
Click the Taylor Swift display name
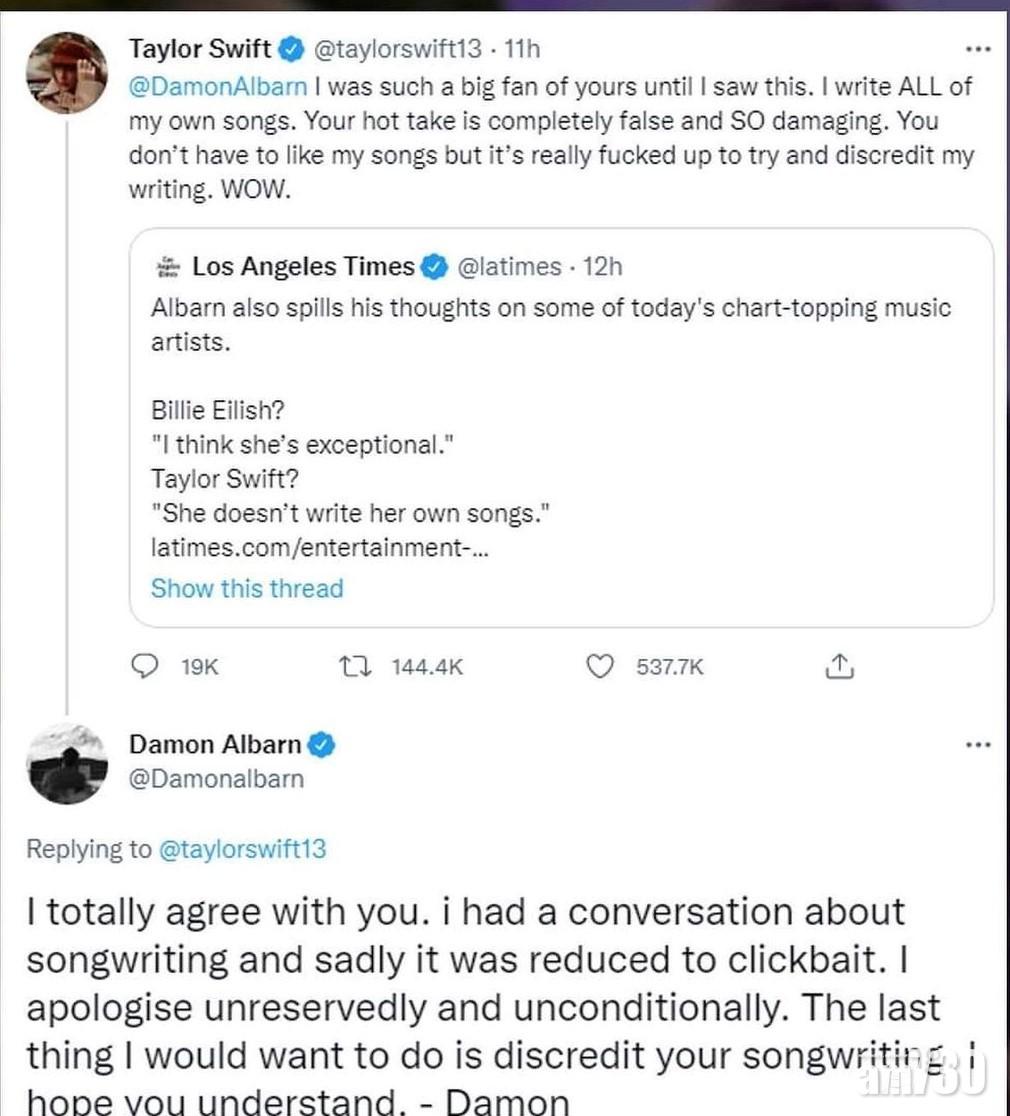tap(200, 47)
